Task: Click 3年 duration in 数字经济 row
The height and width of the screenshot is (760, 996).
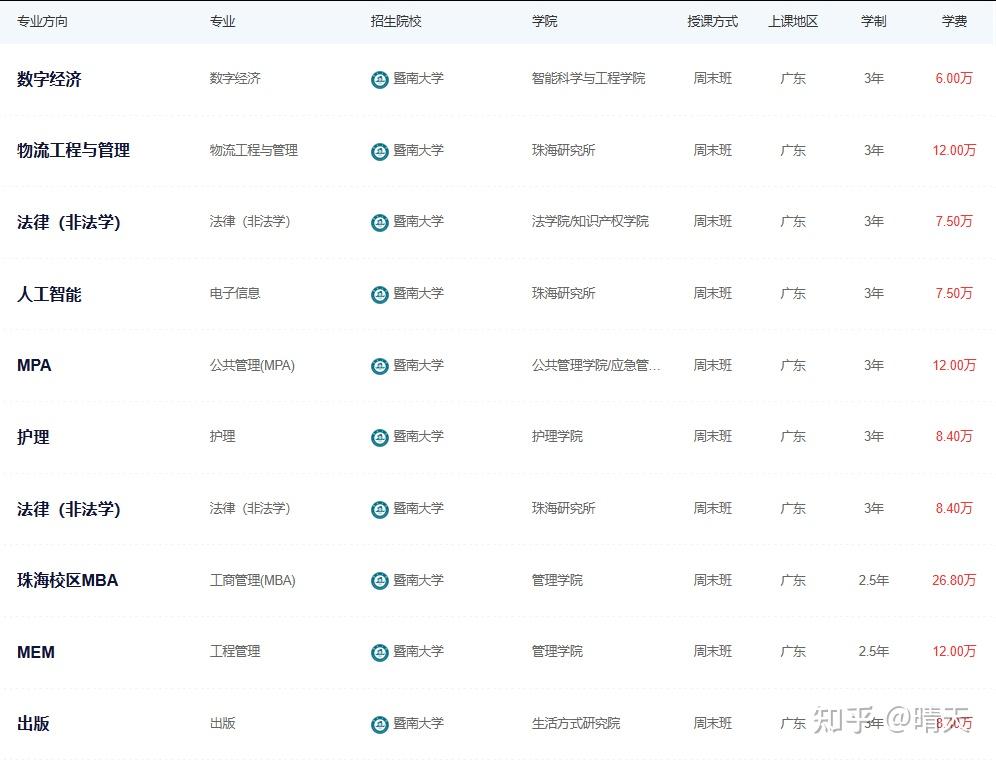Action: (x=873, y=78)
